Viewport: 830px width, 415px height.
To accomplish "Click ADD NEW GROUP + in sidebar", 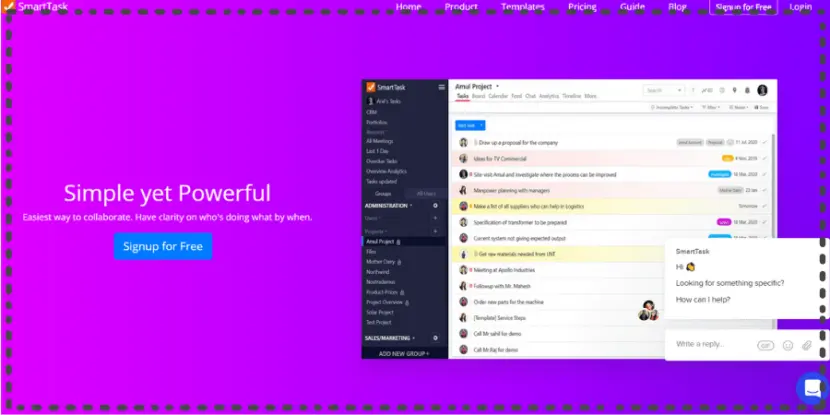I will click(x=404, y=353).
